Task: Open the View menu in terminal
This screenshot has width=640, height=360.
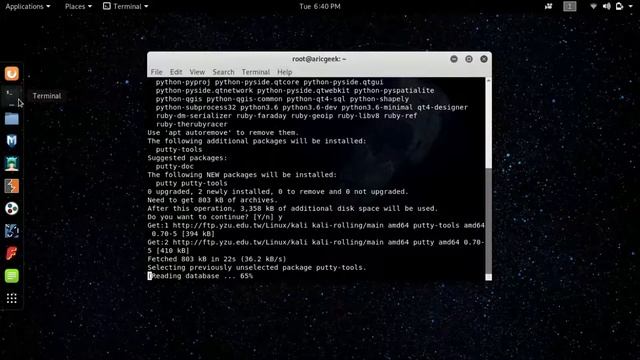Action: click(197, 72)
